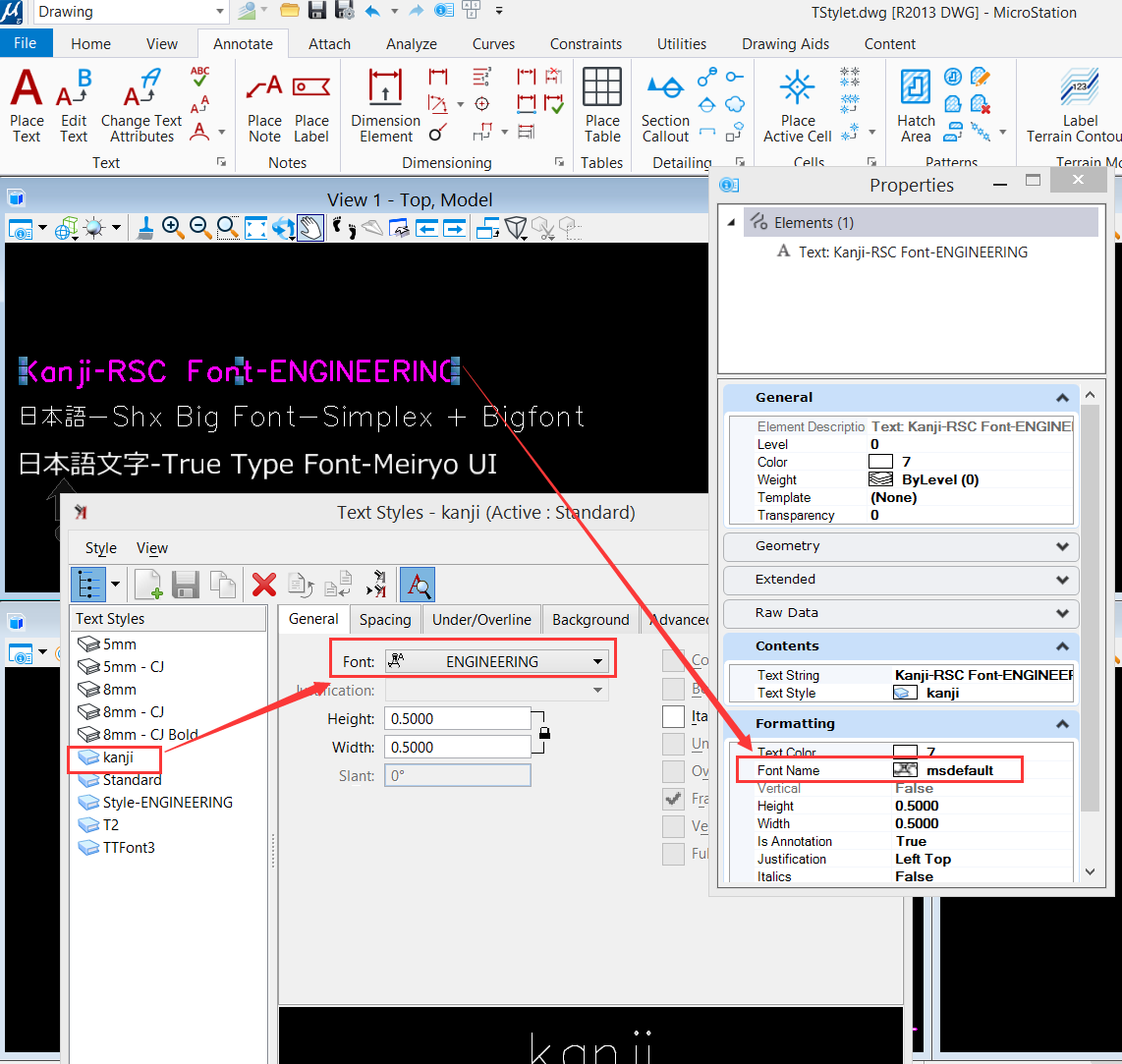
Task: Select the Place Active Cell tool
Action: pyautogui.click(x=797, y=105)
